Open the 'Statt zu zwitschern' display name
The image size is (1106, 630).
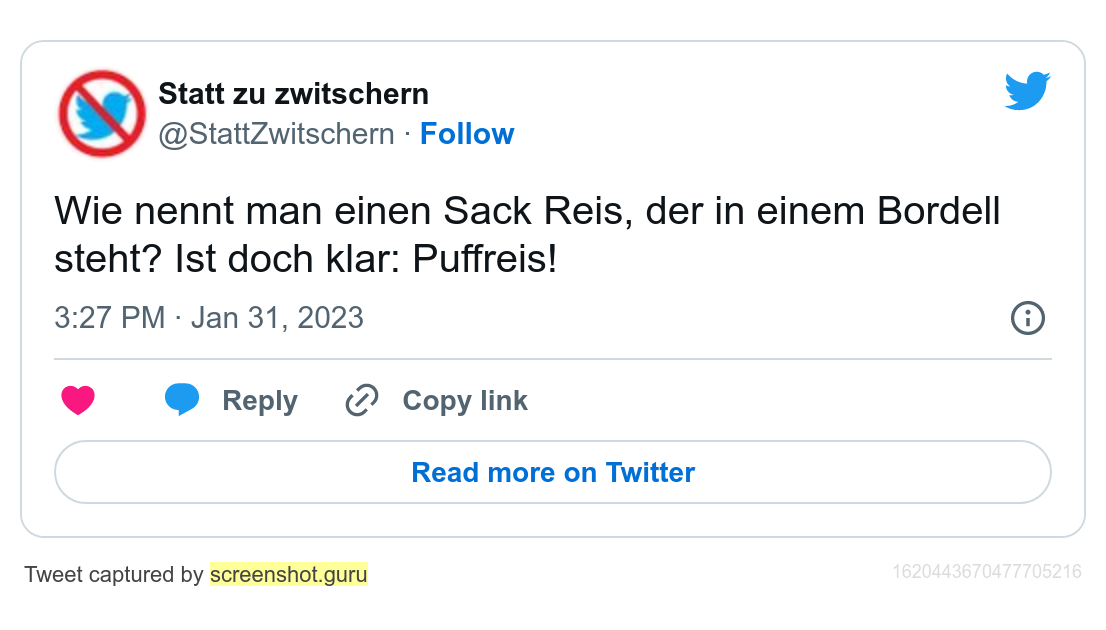tap(293, 94)
